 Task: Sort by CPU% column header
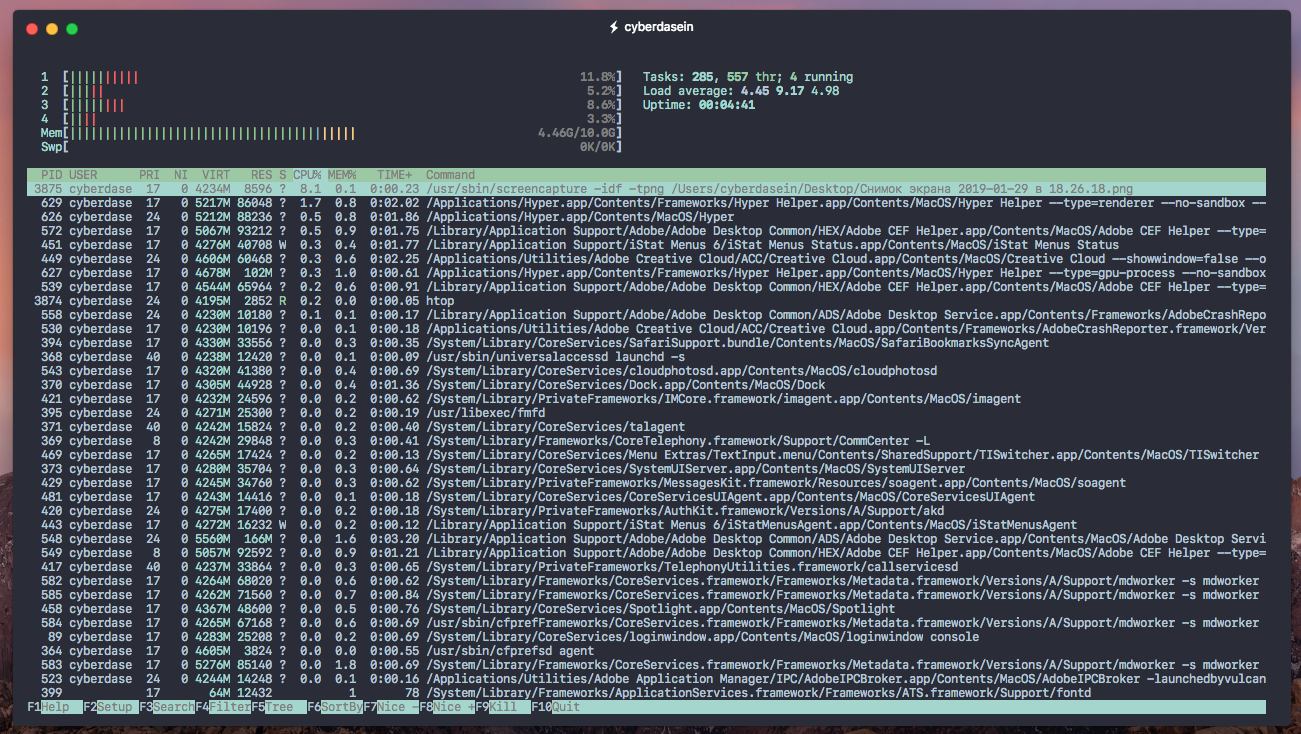[x=307, y=175]
